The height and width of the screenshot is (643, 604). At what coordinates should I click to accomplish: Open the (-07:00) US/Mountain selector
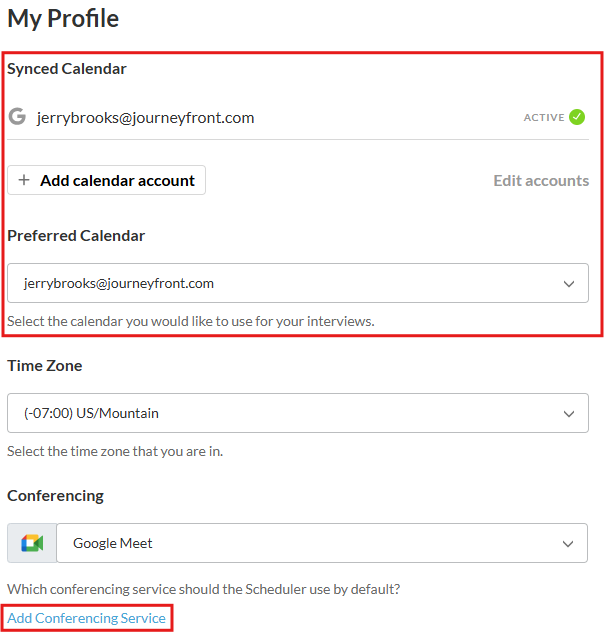[298, 413]
